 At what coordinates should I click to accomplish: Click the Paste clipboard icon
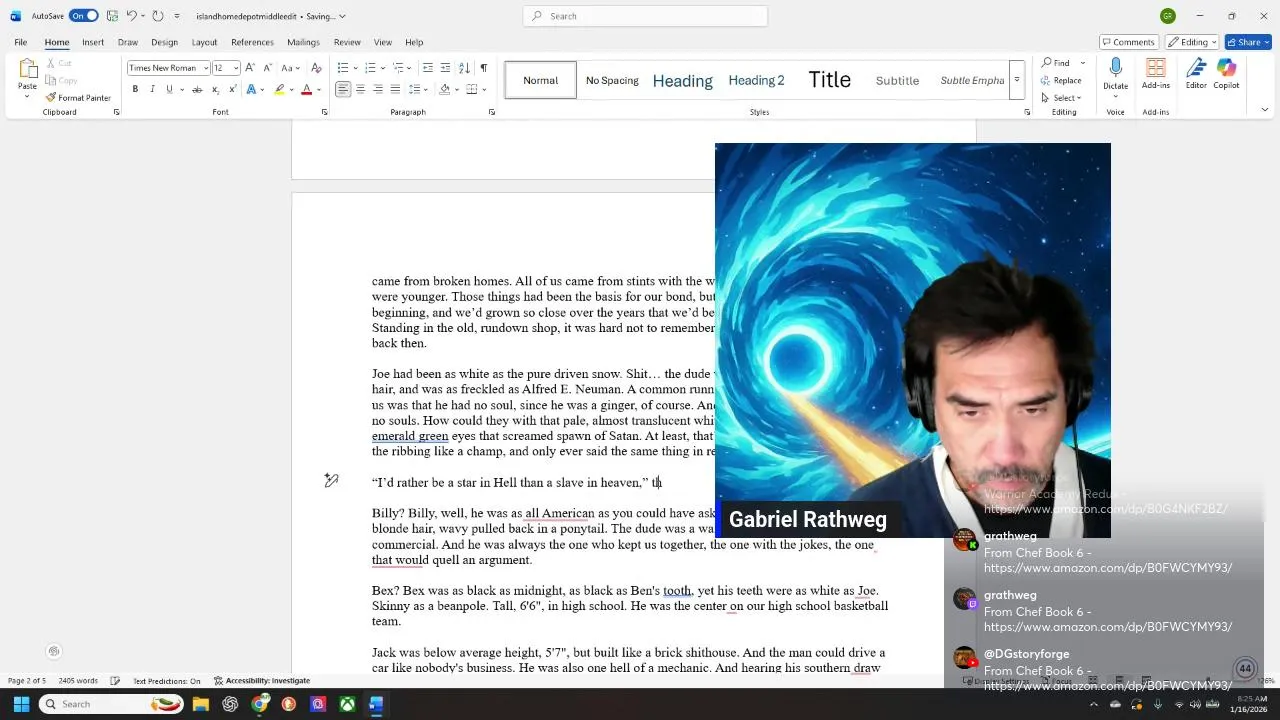(x=27, y=69)
